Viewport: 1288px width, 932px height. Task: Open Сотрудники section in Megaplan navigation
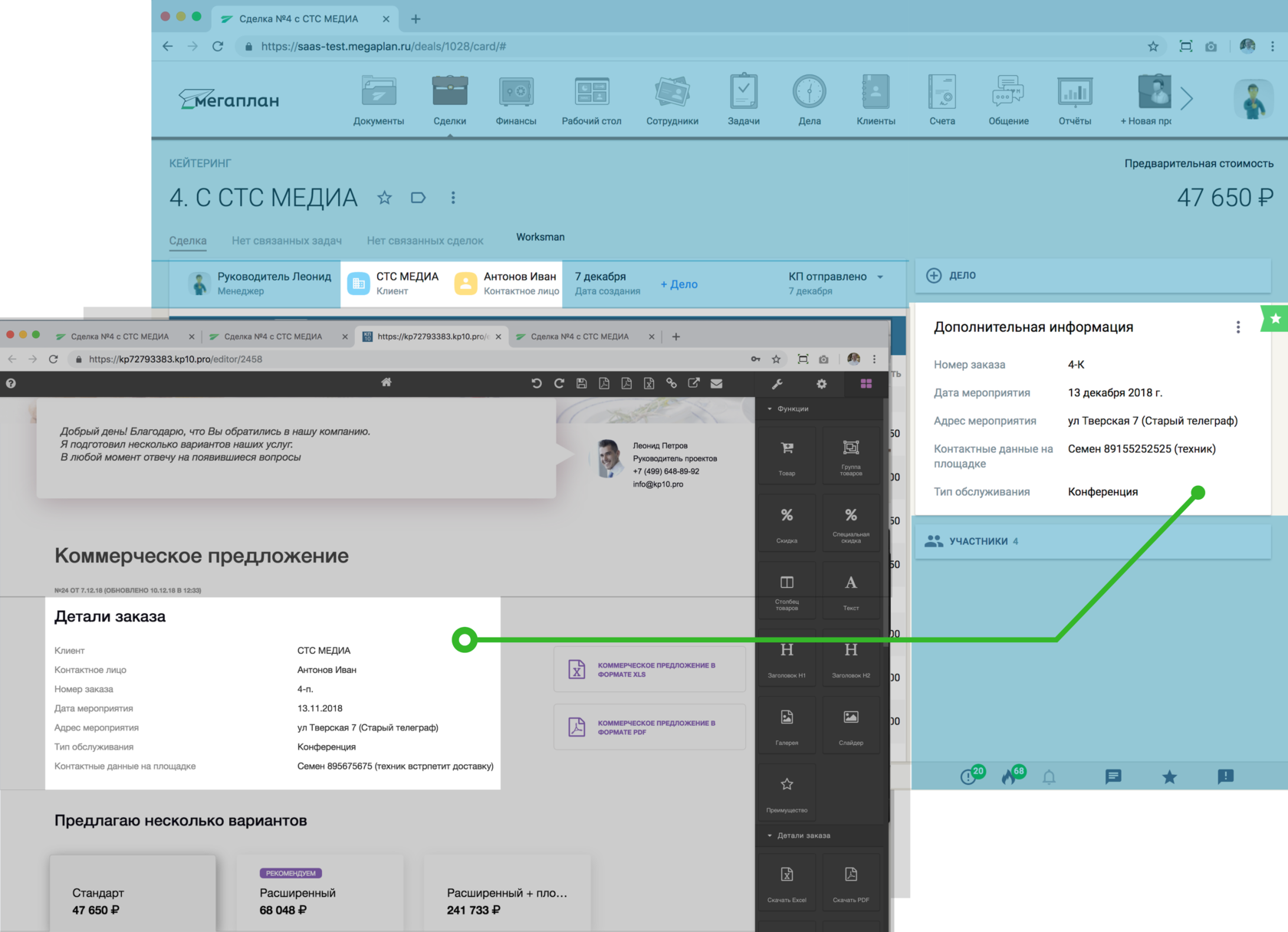coord(672,100)
